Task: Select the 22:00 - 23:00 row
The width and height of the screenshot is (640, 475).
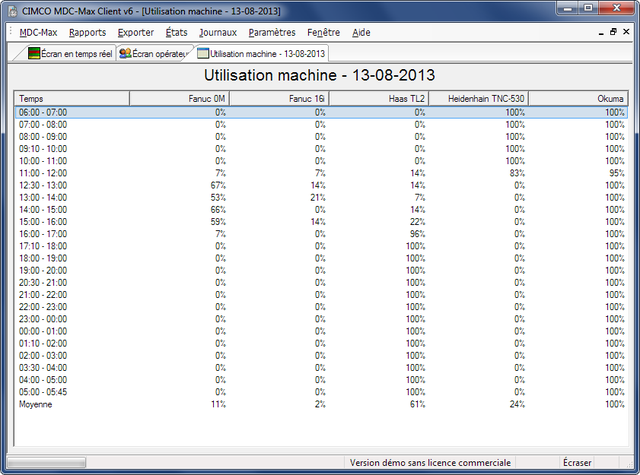Action: 321,307
